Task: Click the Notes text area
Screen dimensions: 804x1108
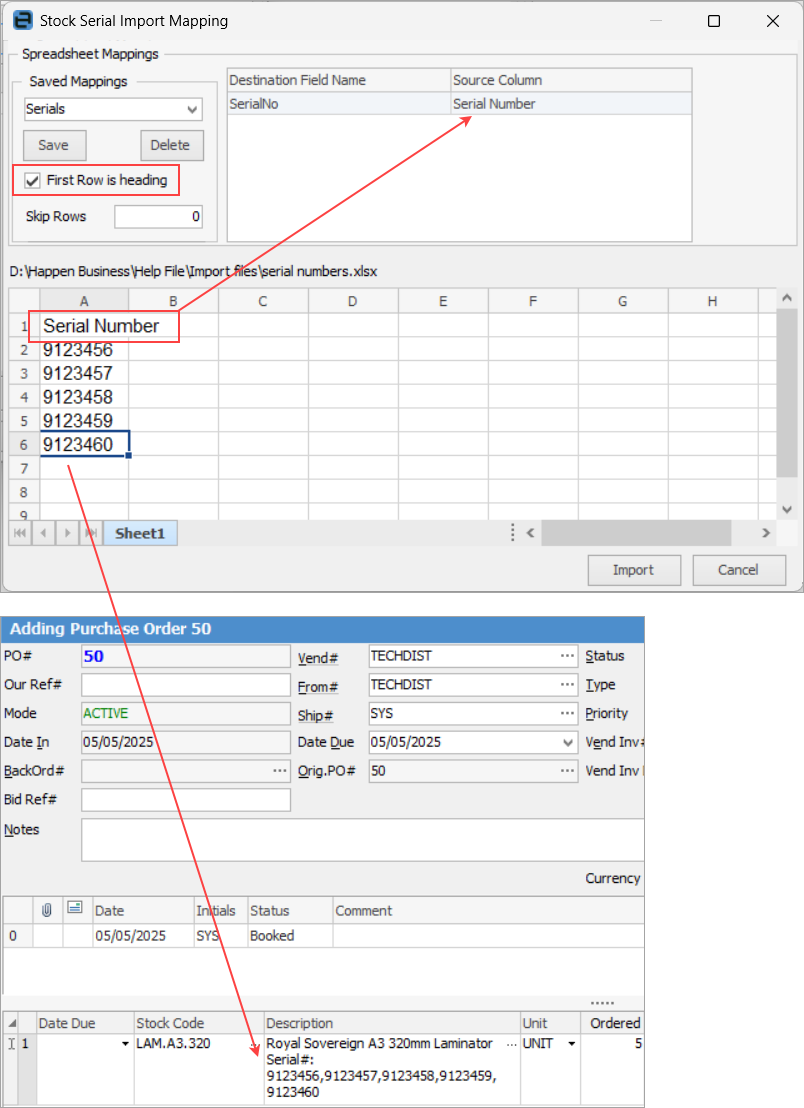Action: 362,840
